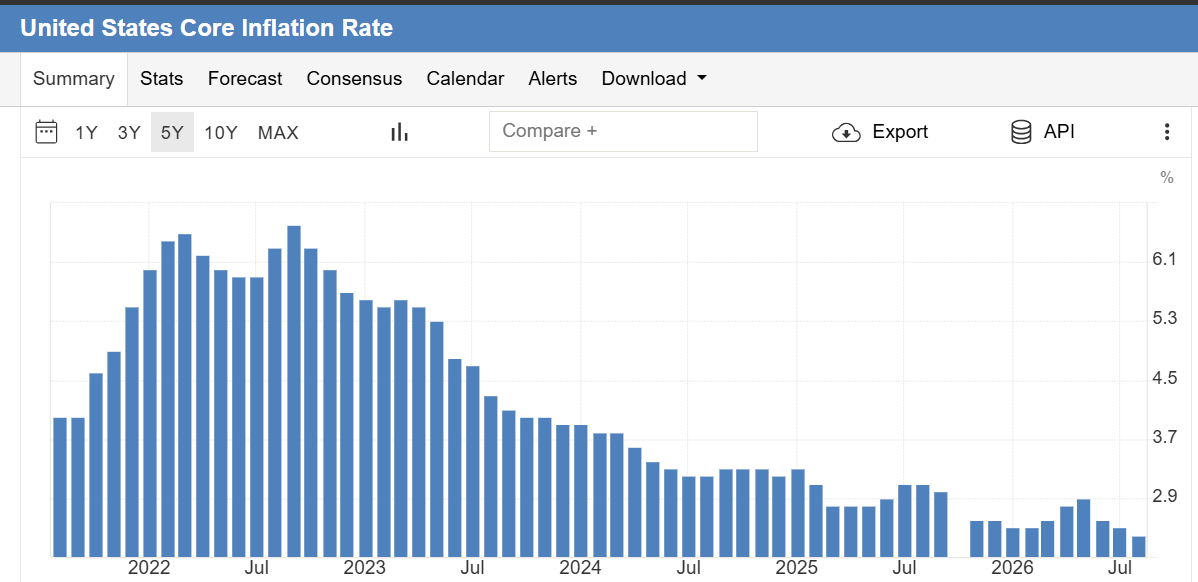Expand the Download dropdown menu
Screen dimensions: 1198x582
654,79
